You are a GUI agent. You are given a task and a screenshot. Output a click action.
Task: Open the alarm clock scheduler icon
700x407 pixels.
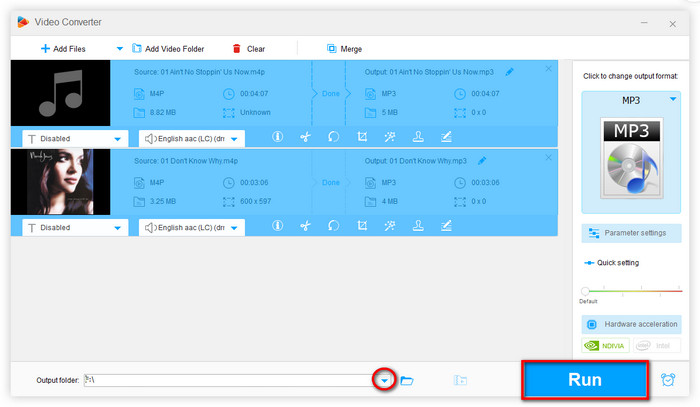pyautogui.click(x=668, y=380)
